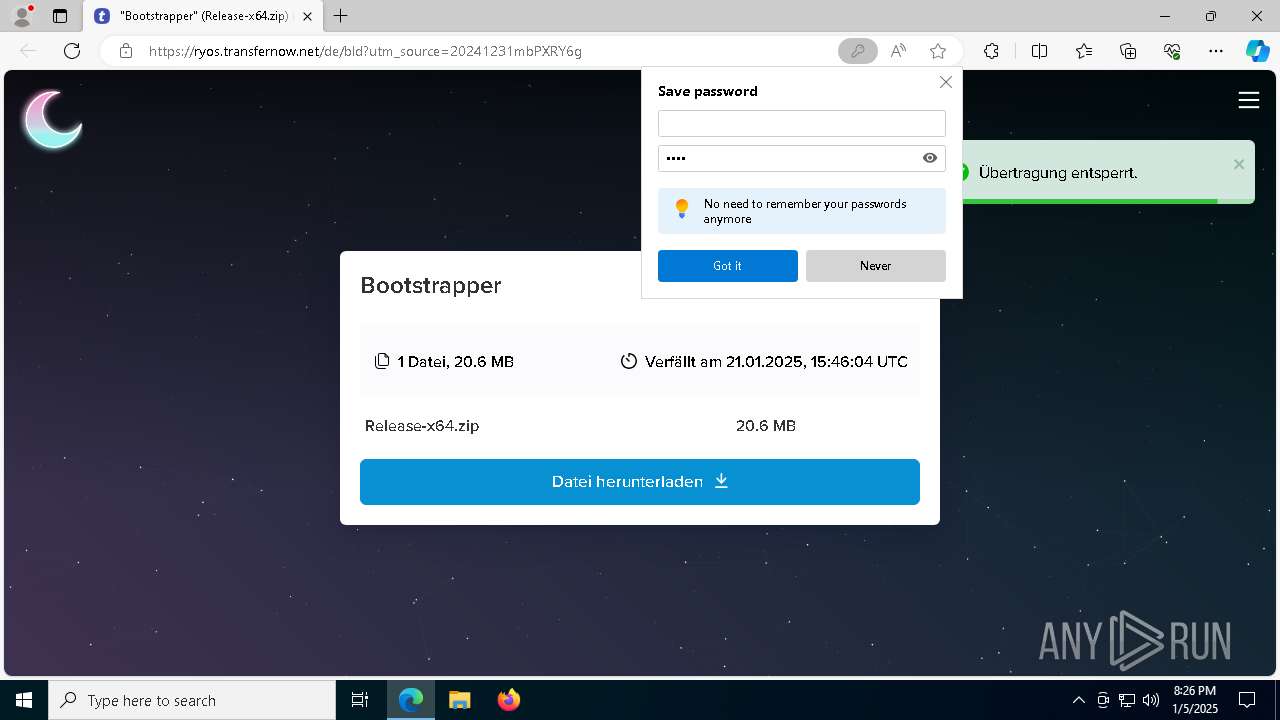Click the password field in Save password

point(788,158)
